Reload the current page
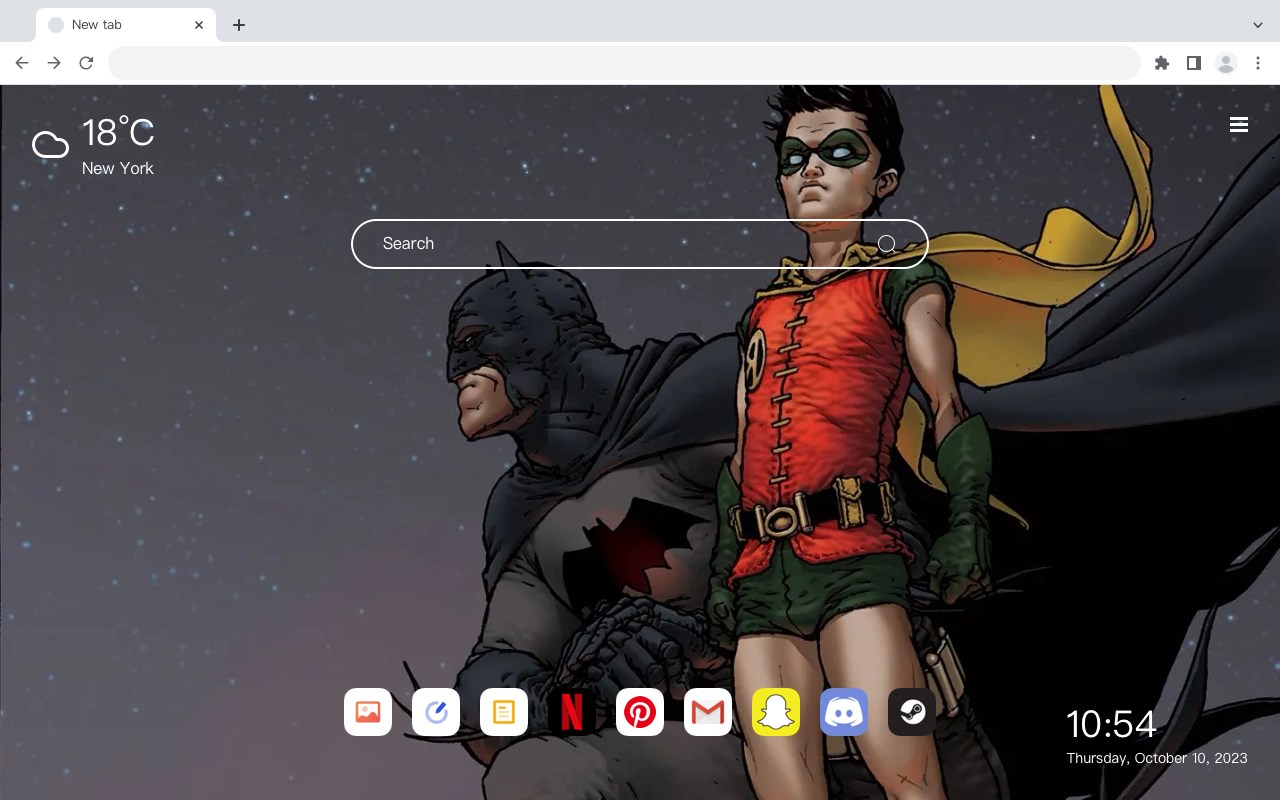The height and width of the screenshot is (800, 1280). click(x=86, y=63)
